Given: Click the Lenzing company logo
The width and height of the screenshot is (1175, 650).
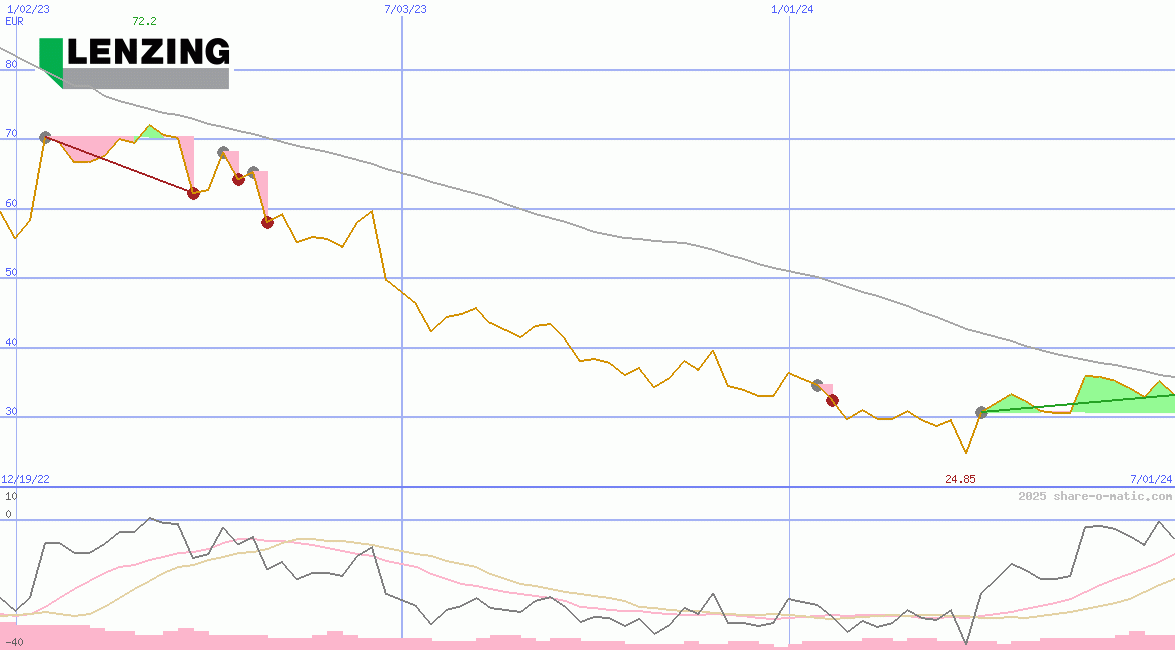Looking at the screenshot, I should [134, 62].
